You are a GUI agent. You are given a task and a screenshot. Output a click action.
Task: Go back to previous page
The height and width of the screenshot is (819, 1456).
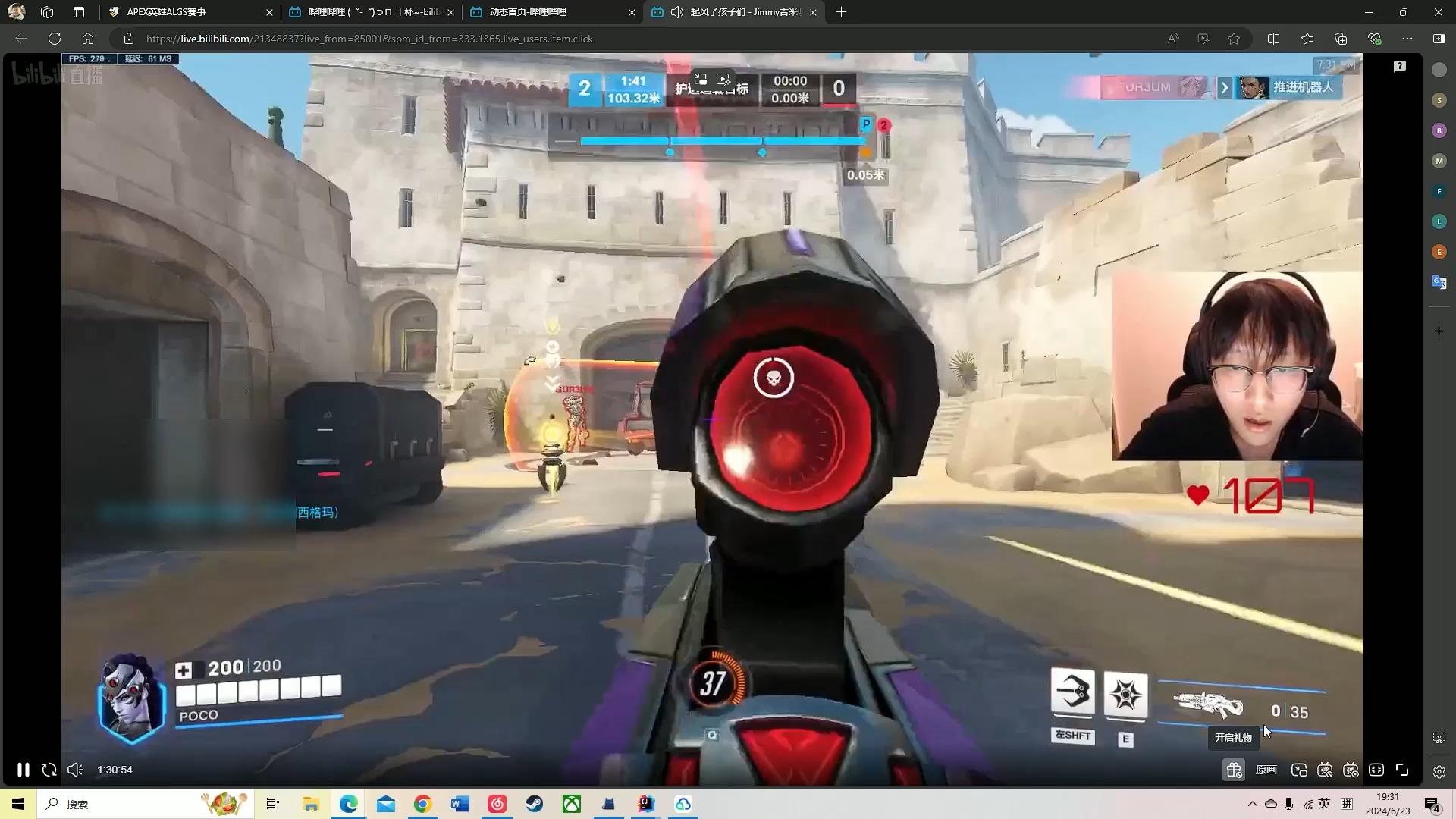pos(21,39)
